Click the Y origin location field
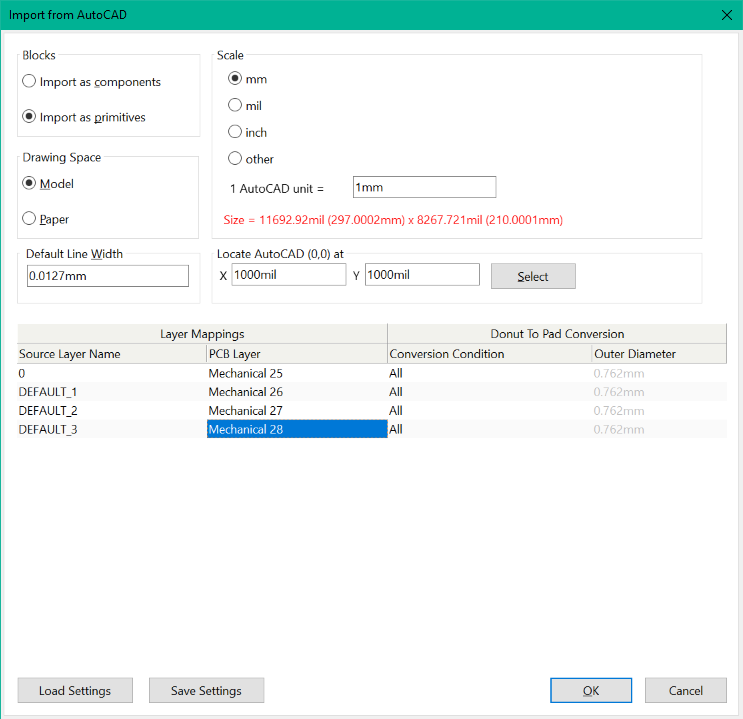743x719 pixels. tap(421, 275)
